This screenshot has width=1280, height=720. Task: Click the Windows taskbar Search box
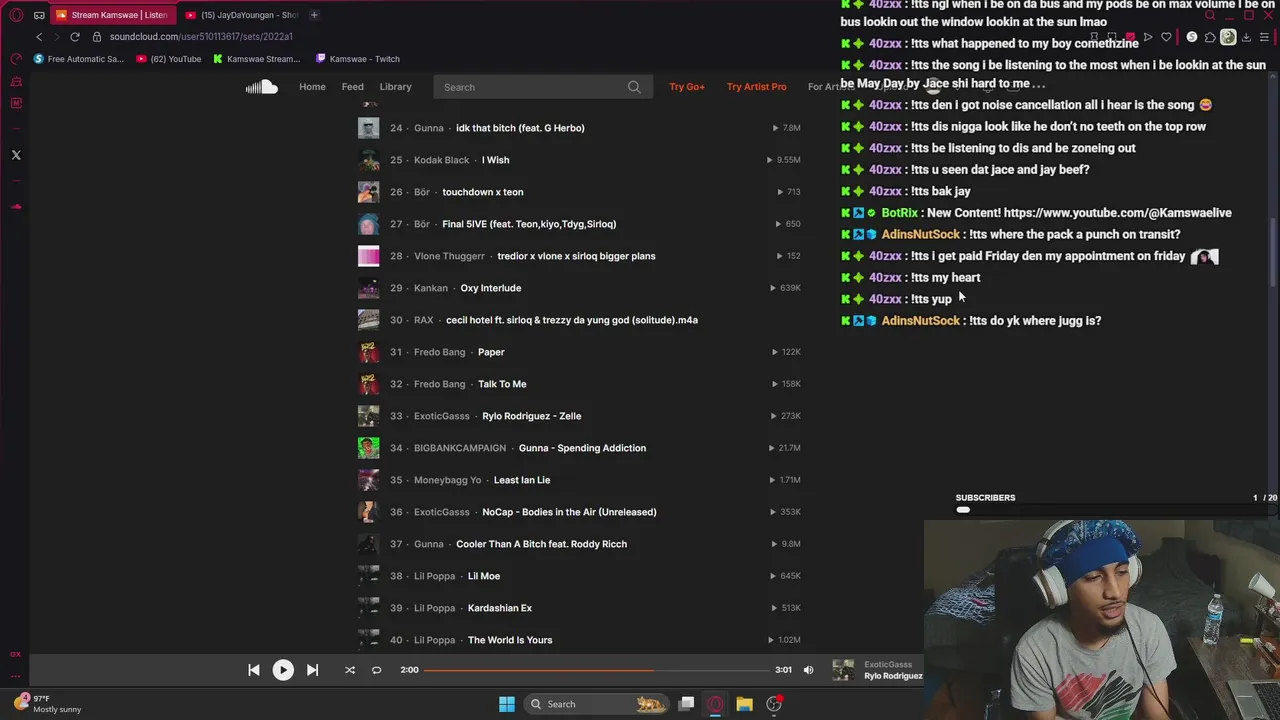[x=598, y=704]
